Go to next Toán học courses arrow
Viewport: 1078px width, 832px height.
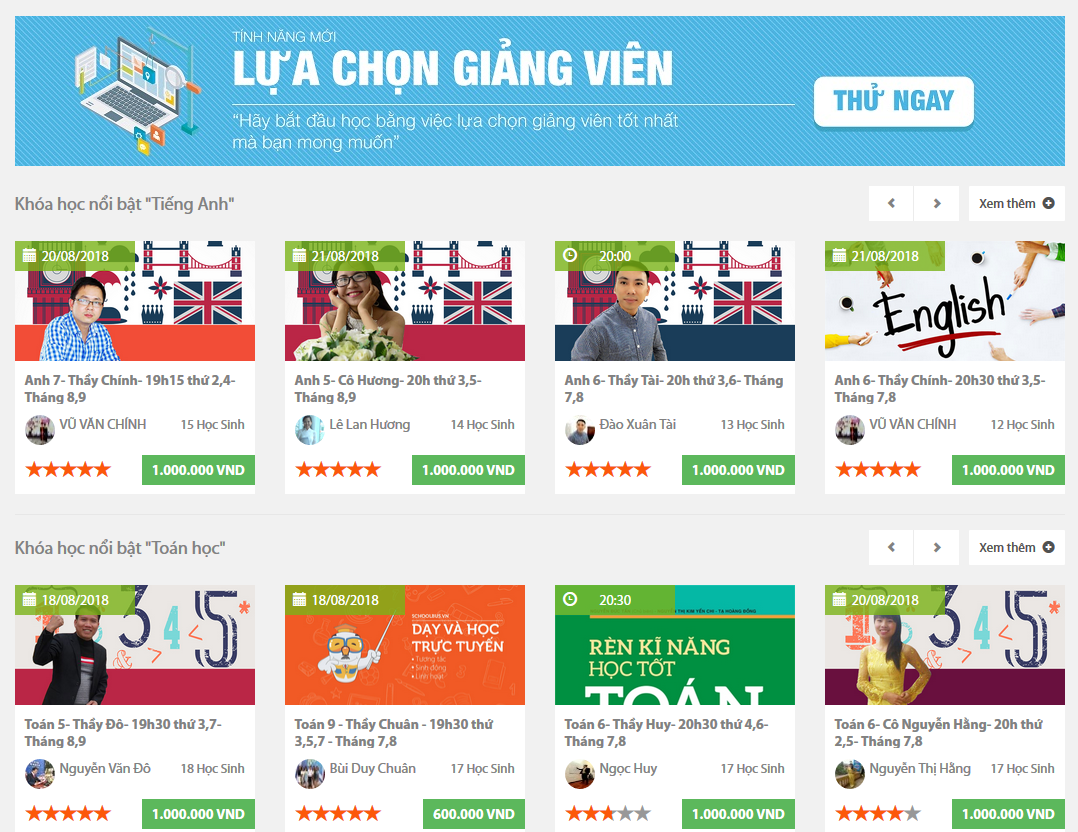936,547
